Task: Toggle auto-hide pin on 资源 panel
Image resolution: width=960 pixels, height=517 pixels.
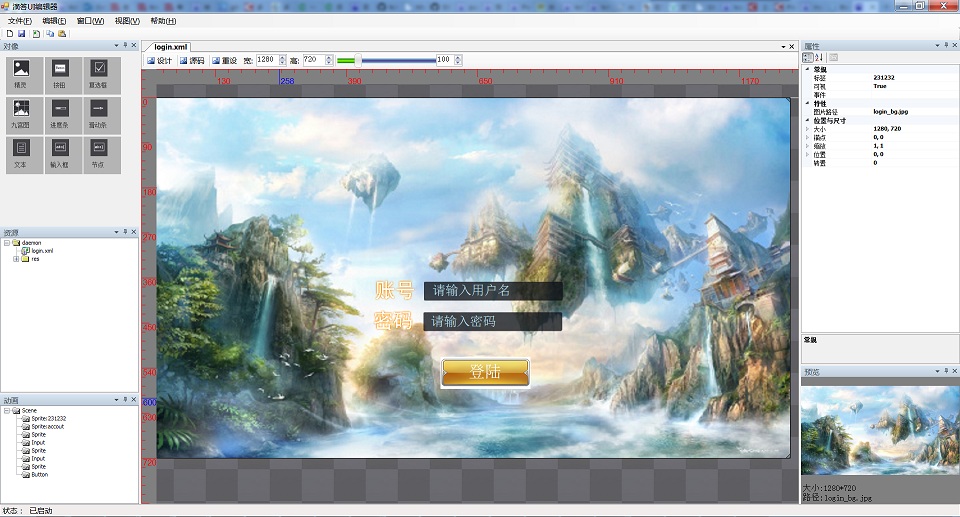Action: (125, 232)
